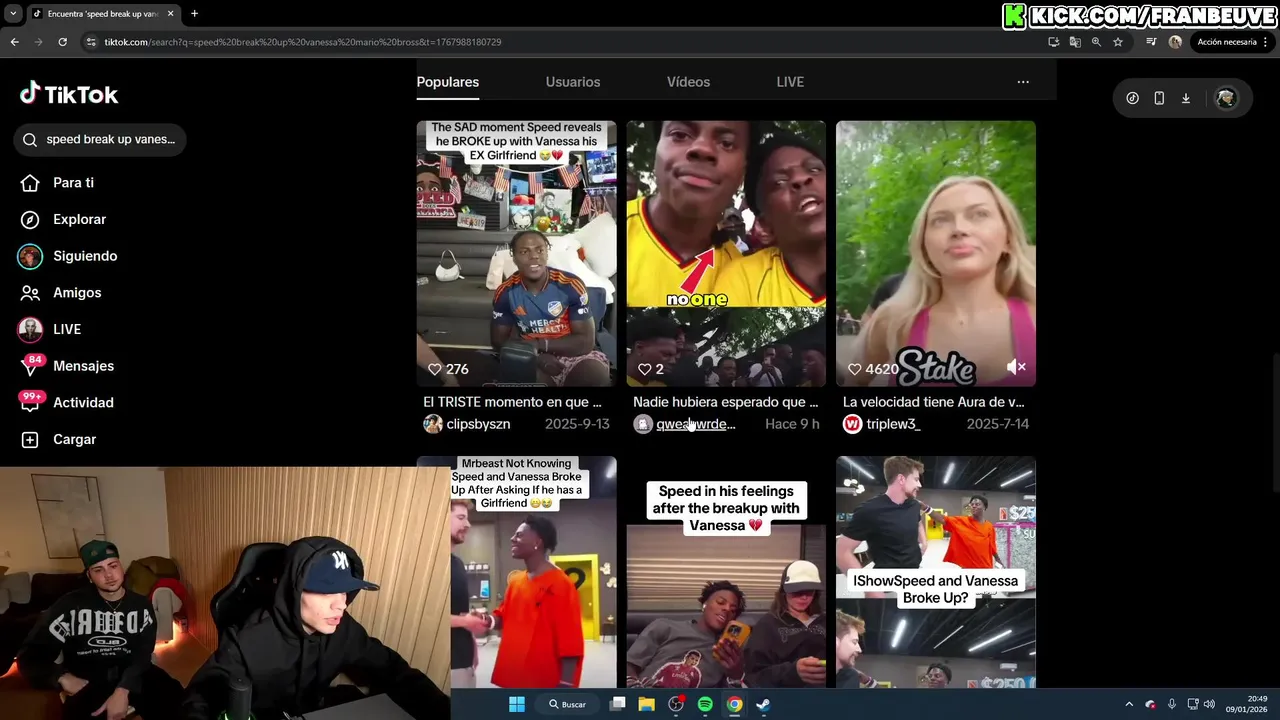
Task: Click the address bar URL
Action: [x=303, y=42]
